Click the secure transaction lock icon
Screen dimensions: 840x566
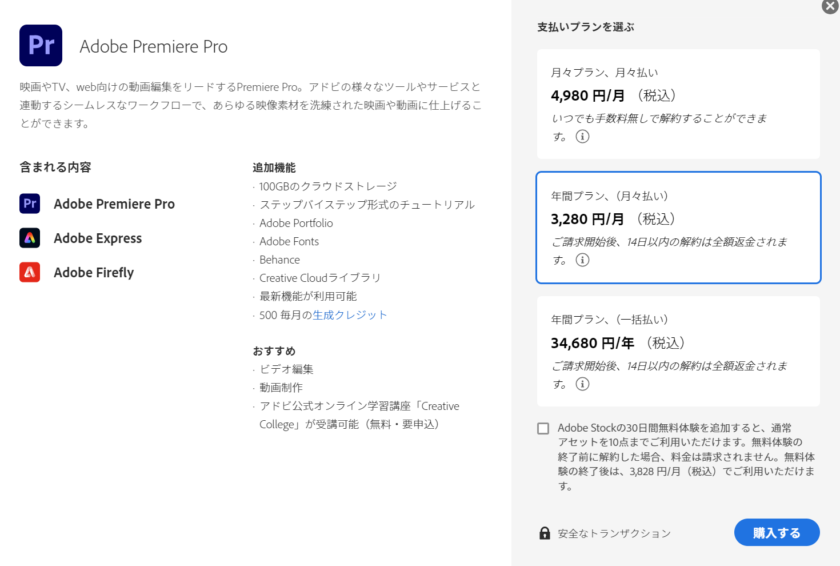click(x=545, y=533)
